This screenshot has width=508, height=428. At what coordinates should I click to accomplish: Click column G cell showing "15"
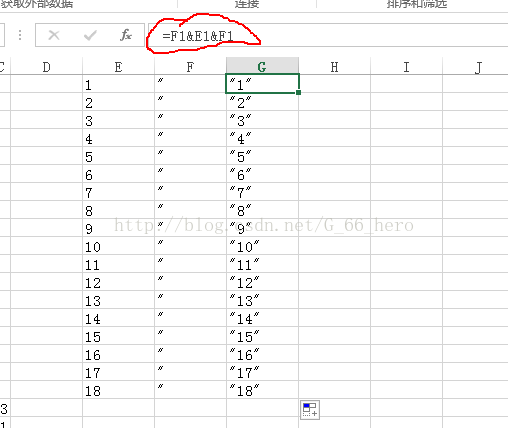point(262,336)
